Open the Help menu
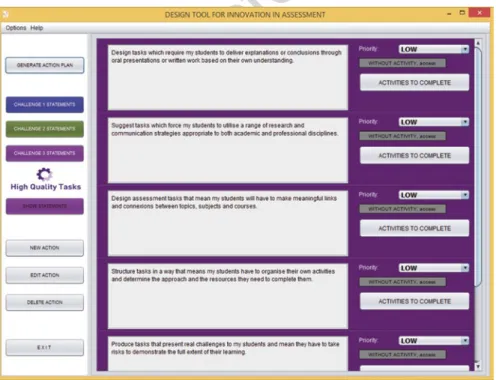Image resolution: width=496 pixels, height=380 pixels. (x=37, y=28)
